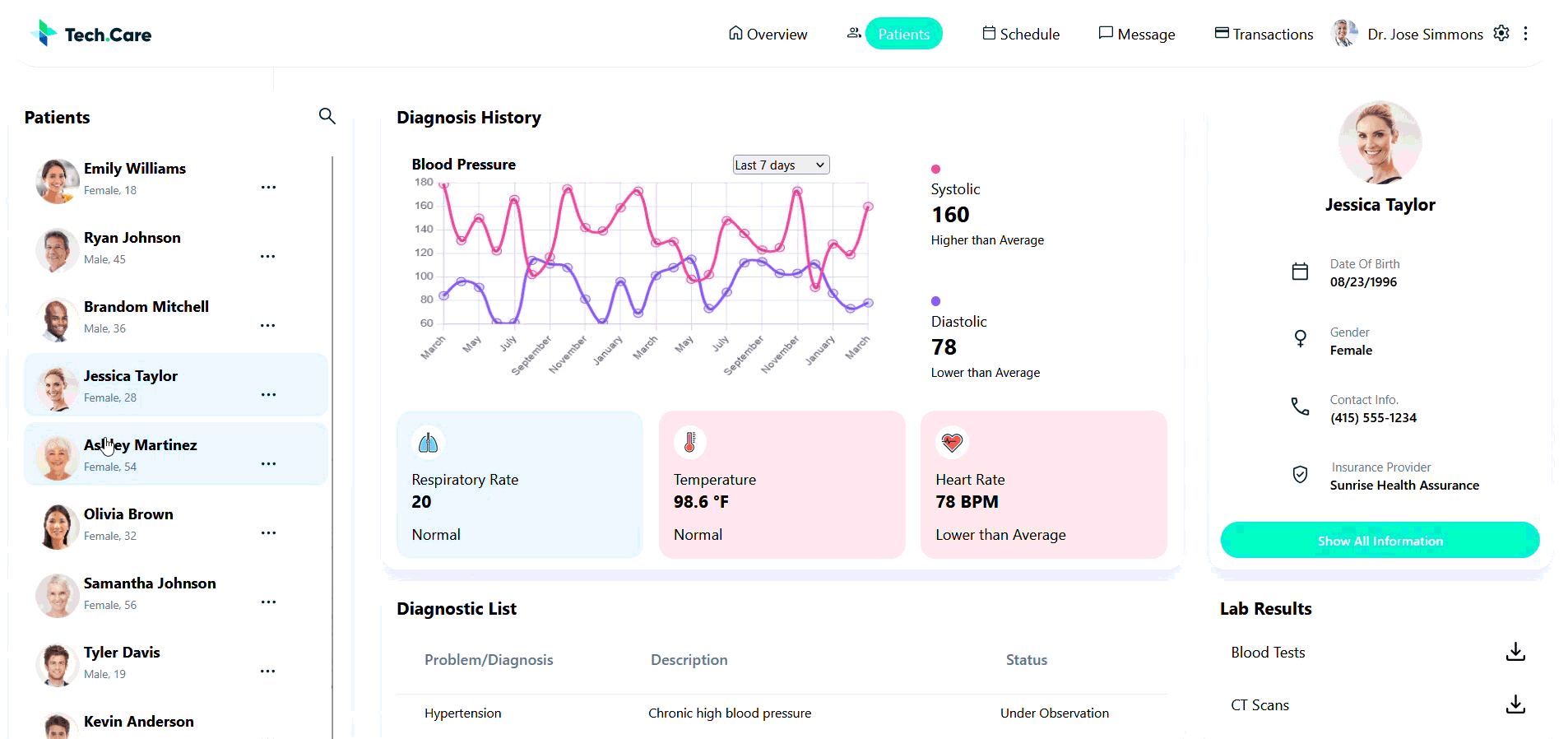1568x739 pixels.
Task: Switch to the Transactions tab
Action: point(1264,34)
